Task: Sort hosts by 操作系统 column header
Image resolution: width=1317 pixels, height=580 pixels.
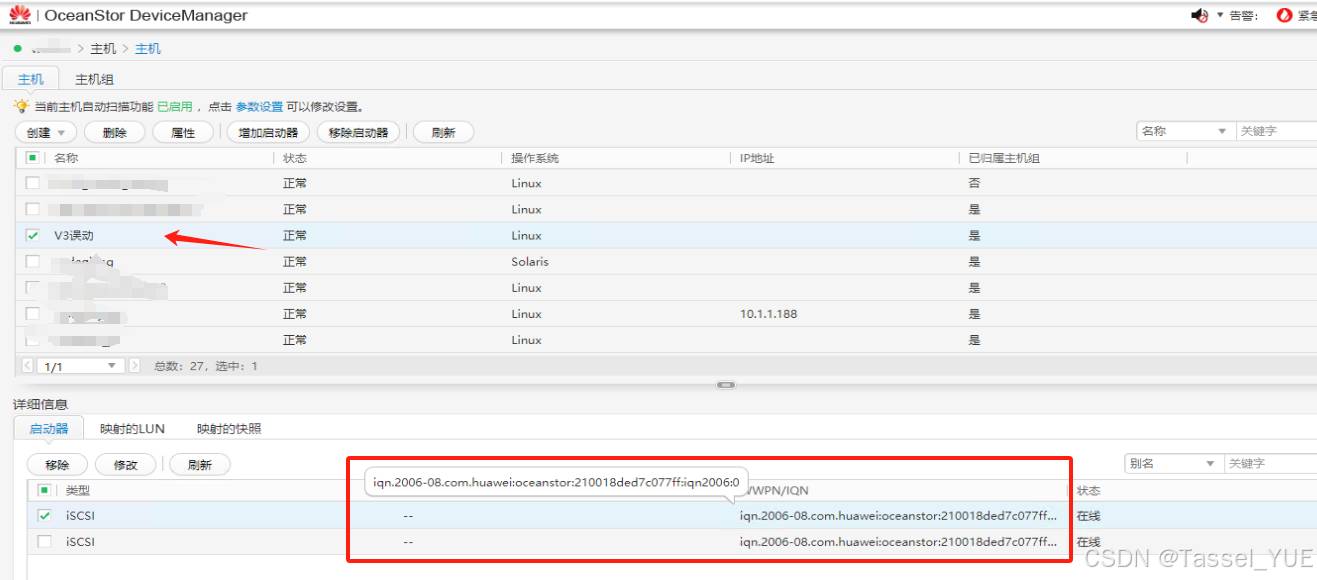Action: point(535,158)
